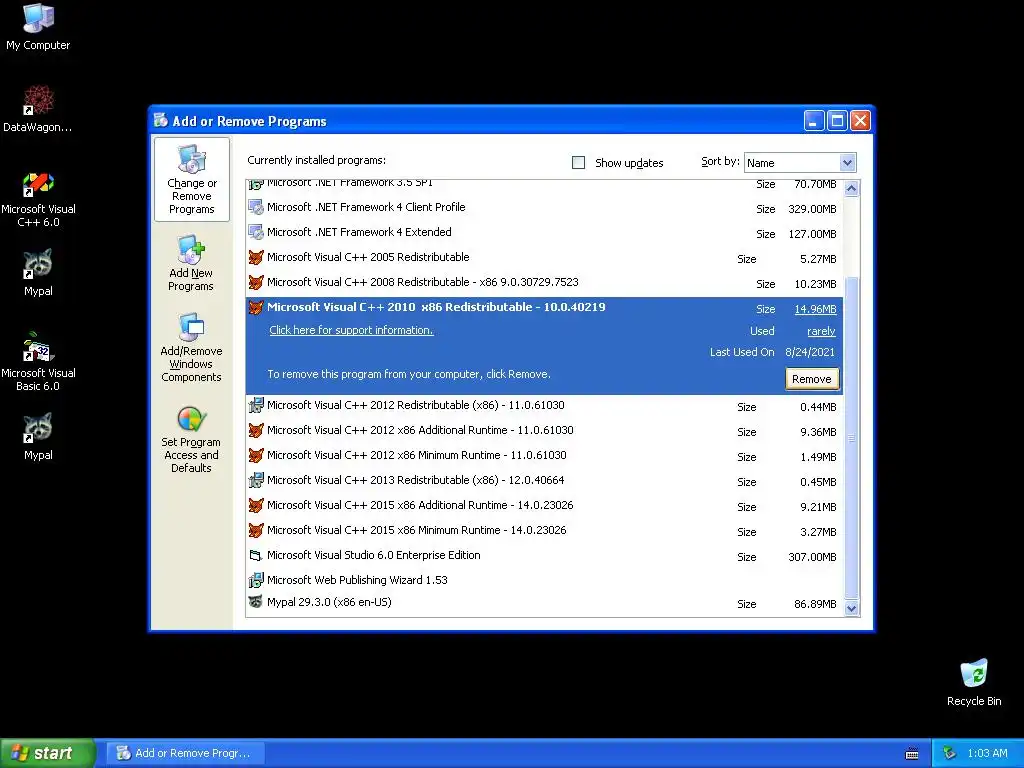Click the 8/24/2021 Last Used On date
1024x768 pixels.
coord(810,352)
